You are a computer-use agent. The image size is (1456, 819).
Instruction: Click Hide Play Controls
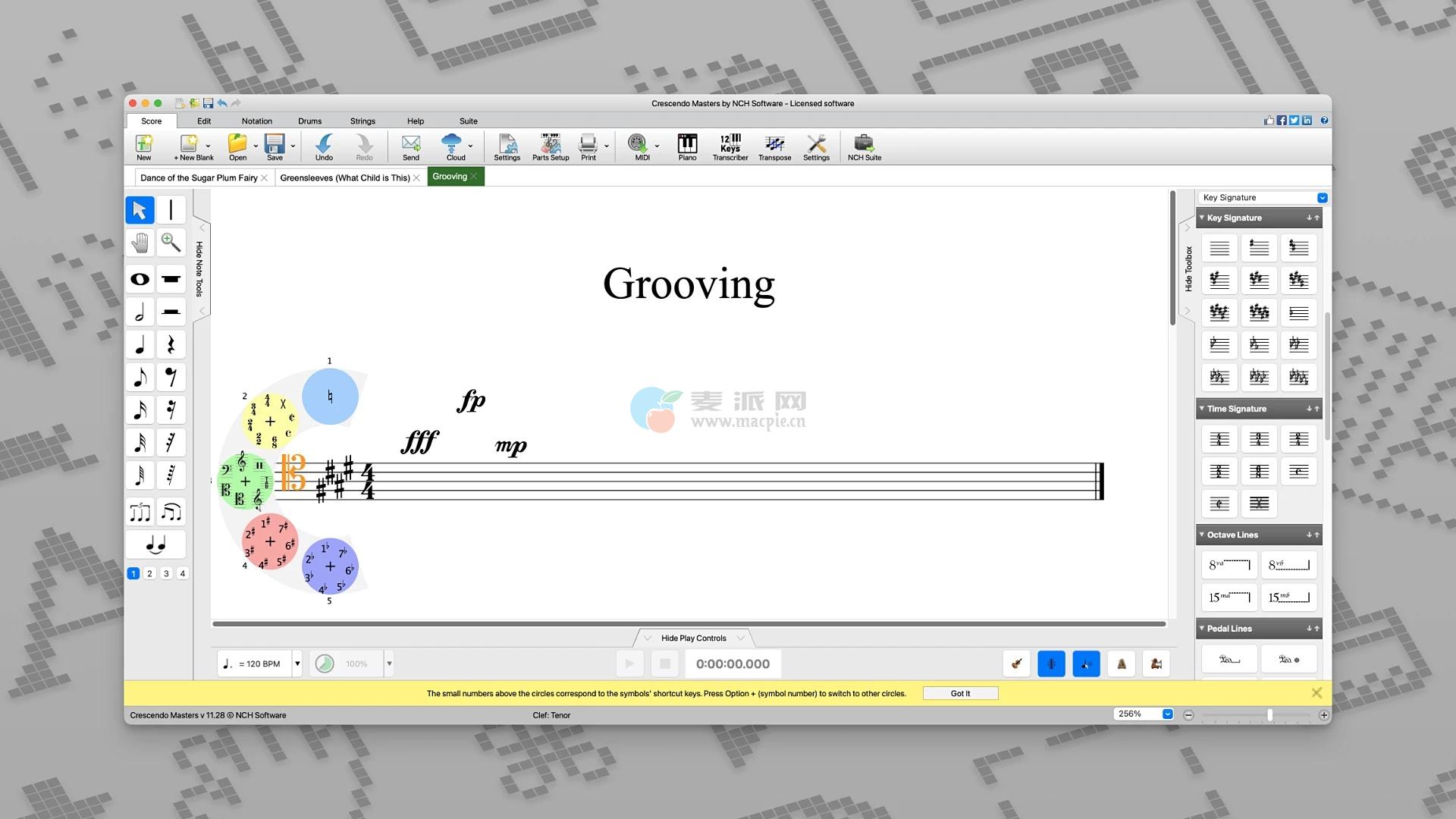click(693, 639)
